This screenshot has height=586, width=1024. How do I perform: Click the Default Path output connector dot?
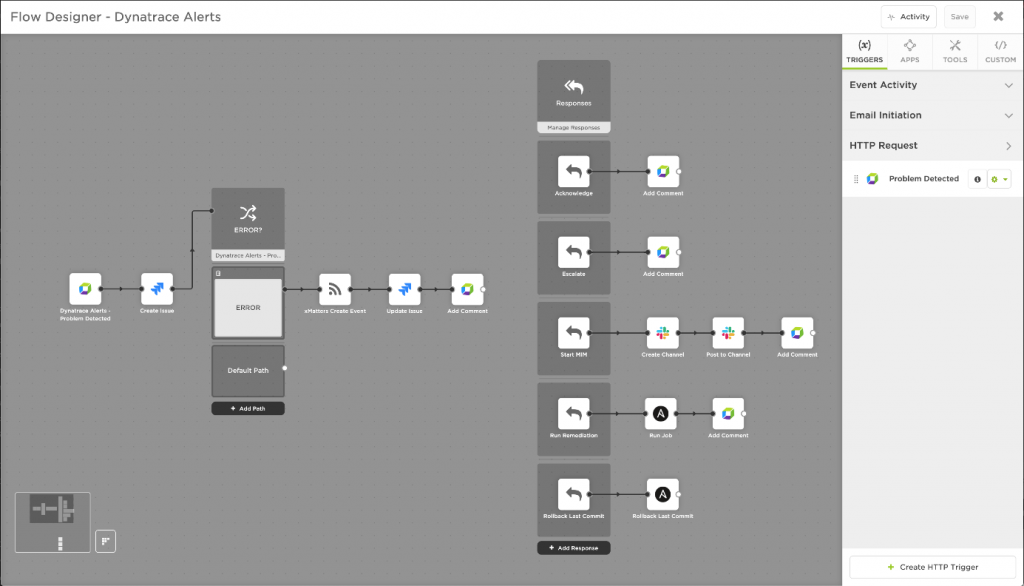pos(285,368)
